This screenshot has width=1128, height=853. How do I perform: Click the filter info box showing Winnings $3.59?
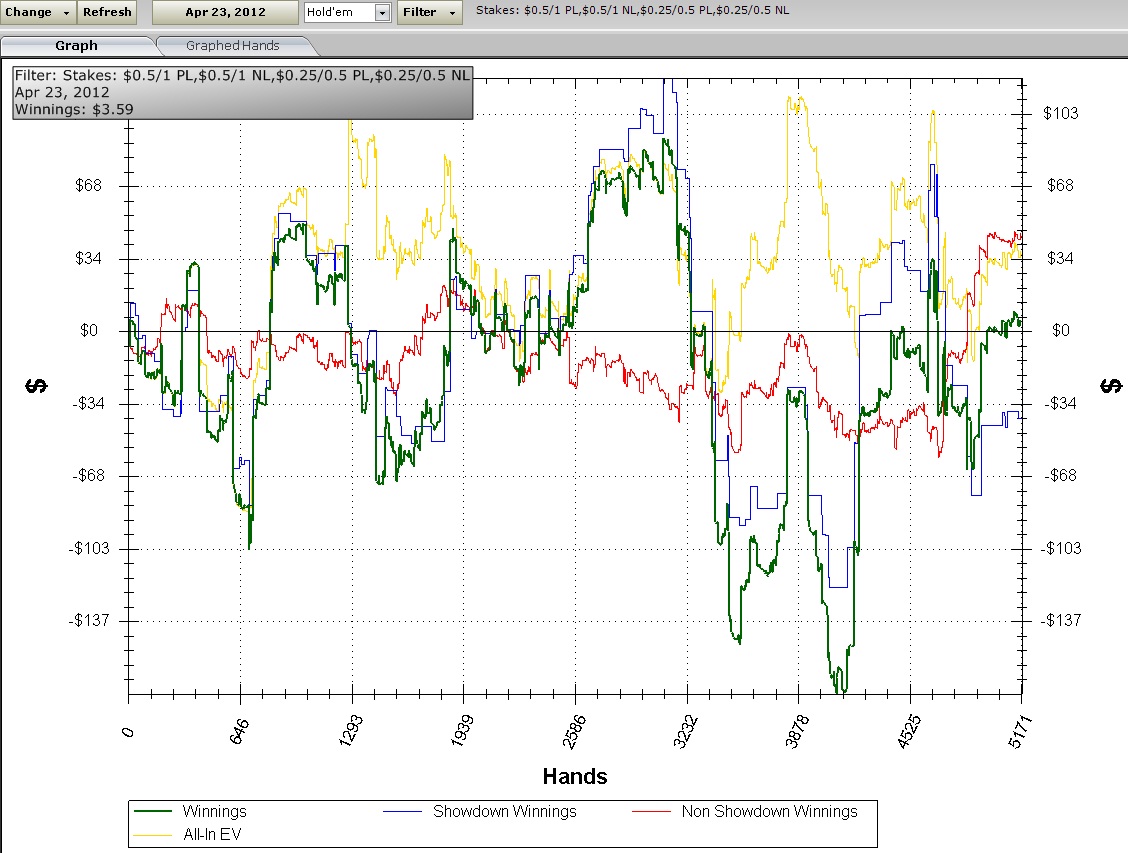(x=242, y=92)
